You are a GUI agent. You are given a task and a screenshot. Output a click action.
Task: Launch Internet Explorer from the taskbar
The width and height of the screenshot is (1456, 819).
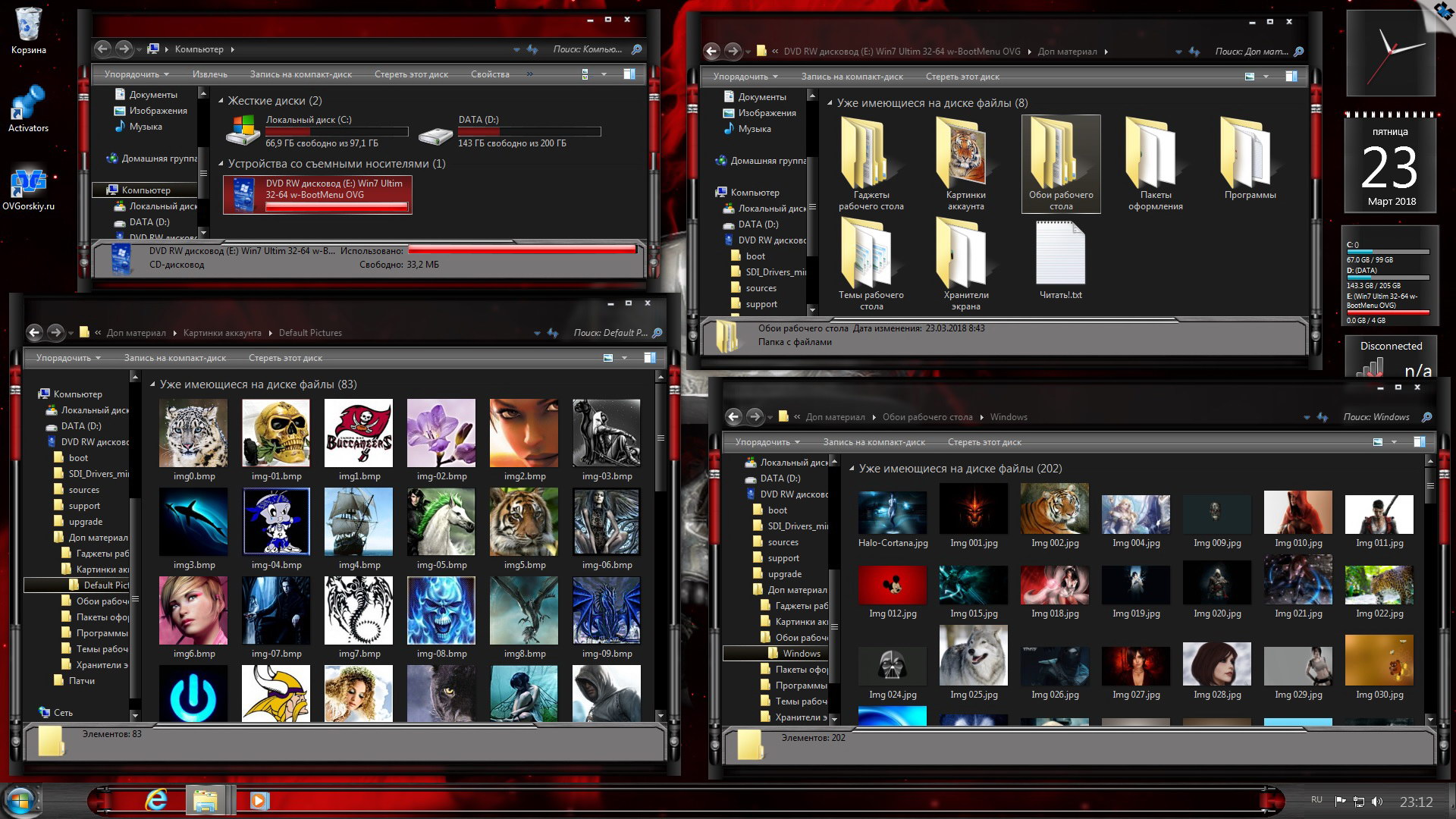156,800
